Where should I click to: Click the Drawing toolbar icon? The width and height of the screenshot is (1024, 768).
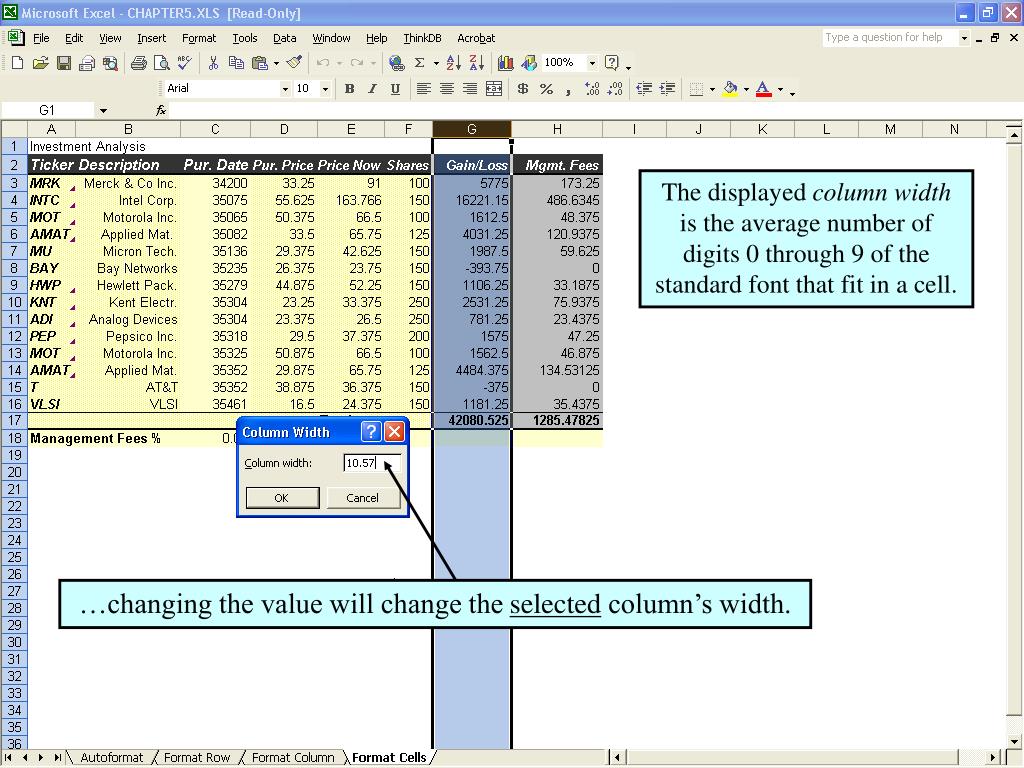click(x=529, y=63)
